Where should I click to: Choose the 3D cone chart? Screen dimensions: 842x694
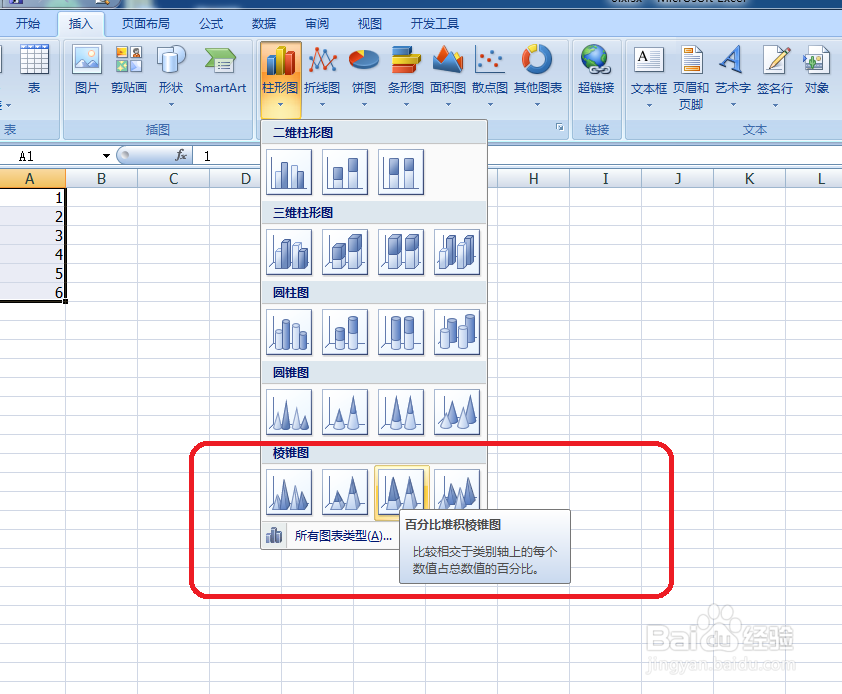456,412
